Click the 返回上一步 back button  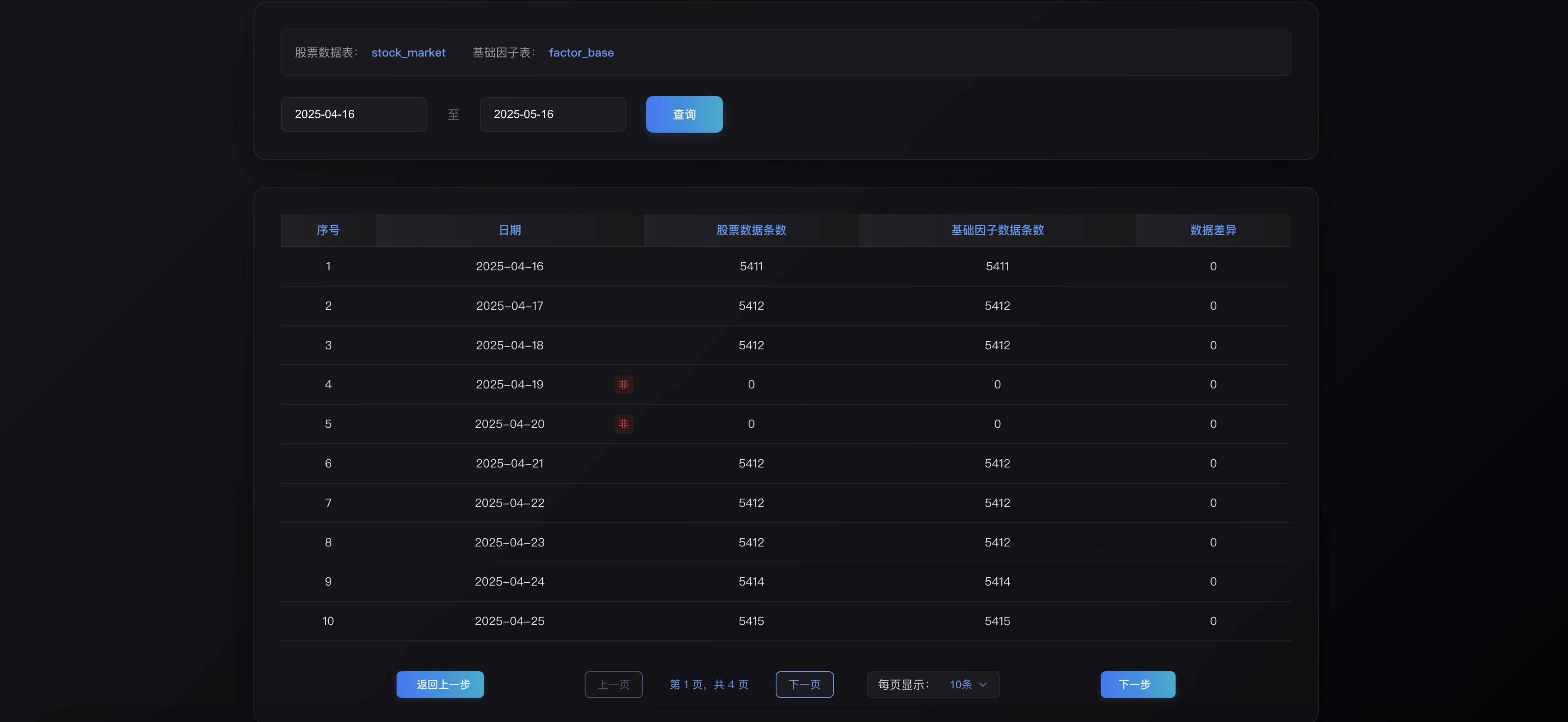click(439, 684)
